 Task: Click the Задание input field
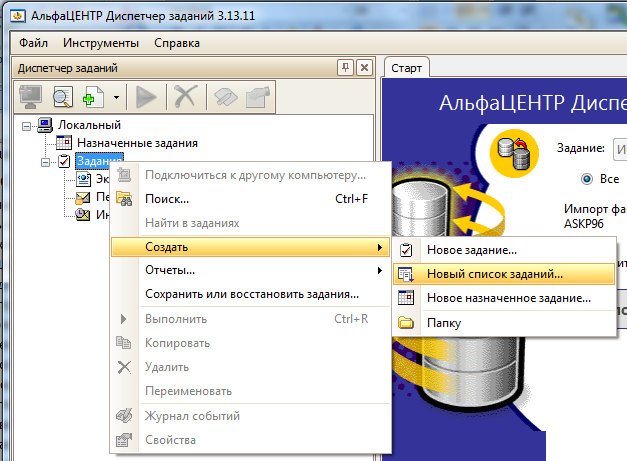click(x=620, y=149)
